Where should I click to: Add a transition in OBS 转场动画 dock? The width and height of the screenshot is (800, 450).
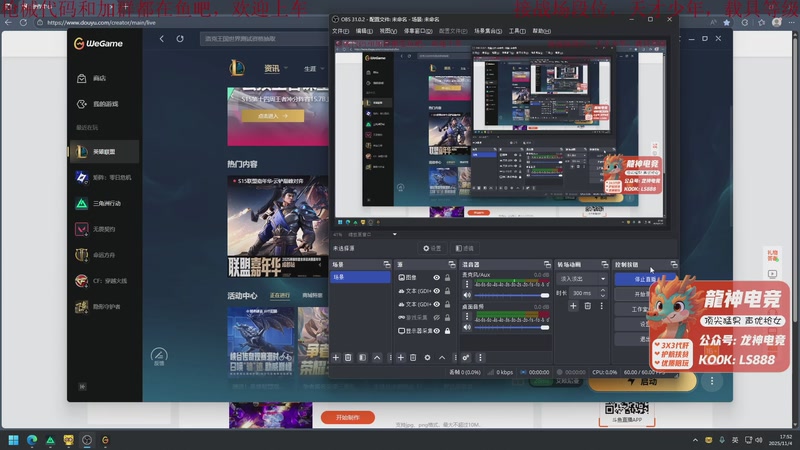pos(573,306)
